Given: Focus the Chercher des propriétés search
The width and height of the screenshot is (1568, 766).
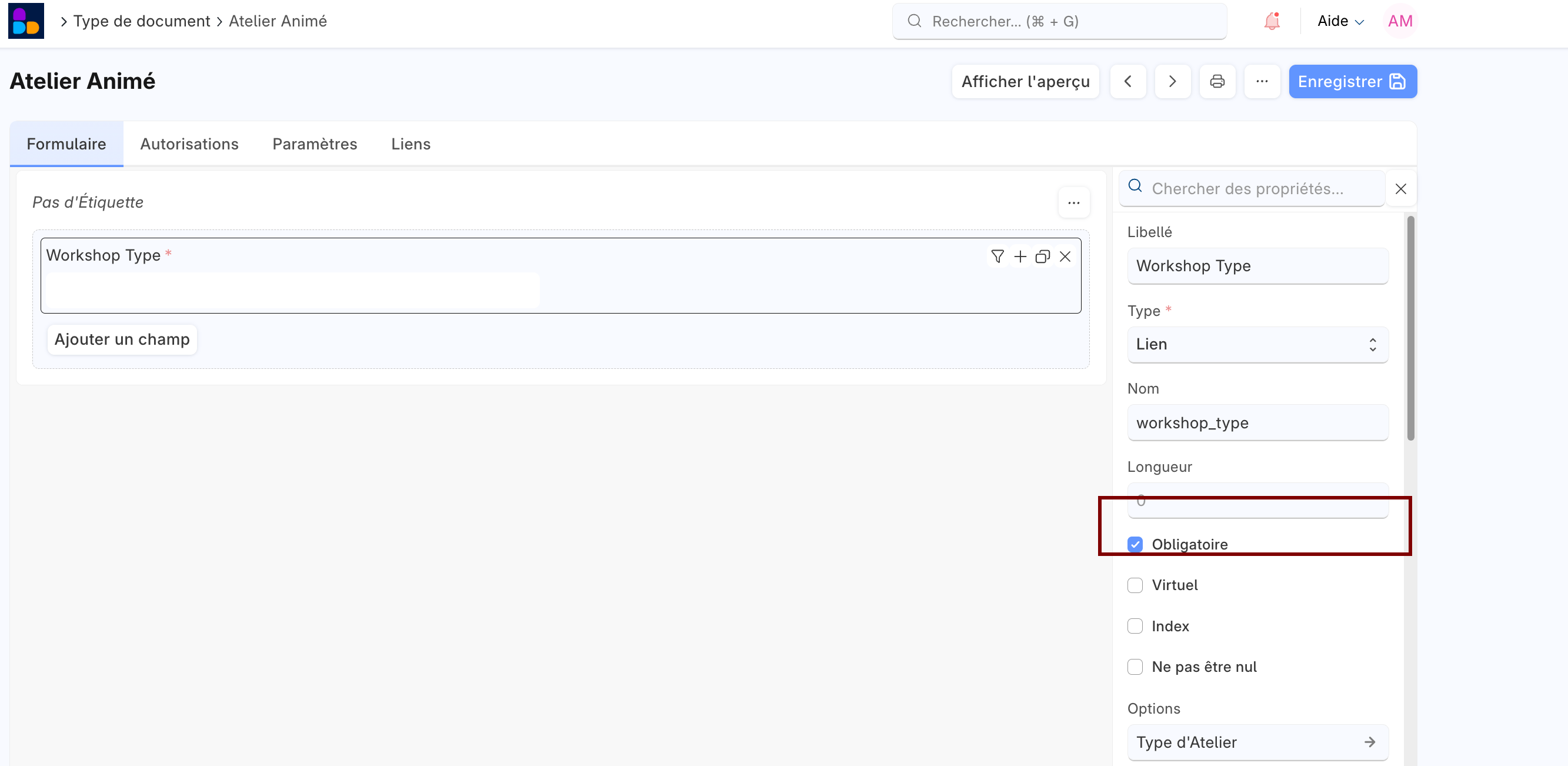Looking at the screenshot, I should [x=1252, y=189].
